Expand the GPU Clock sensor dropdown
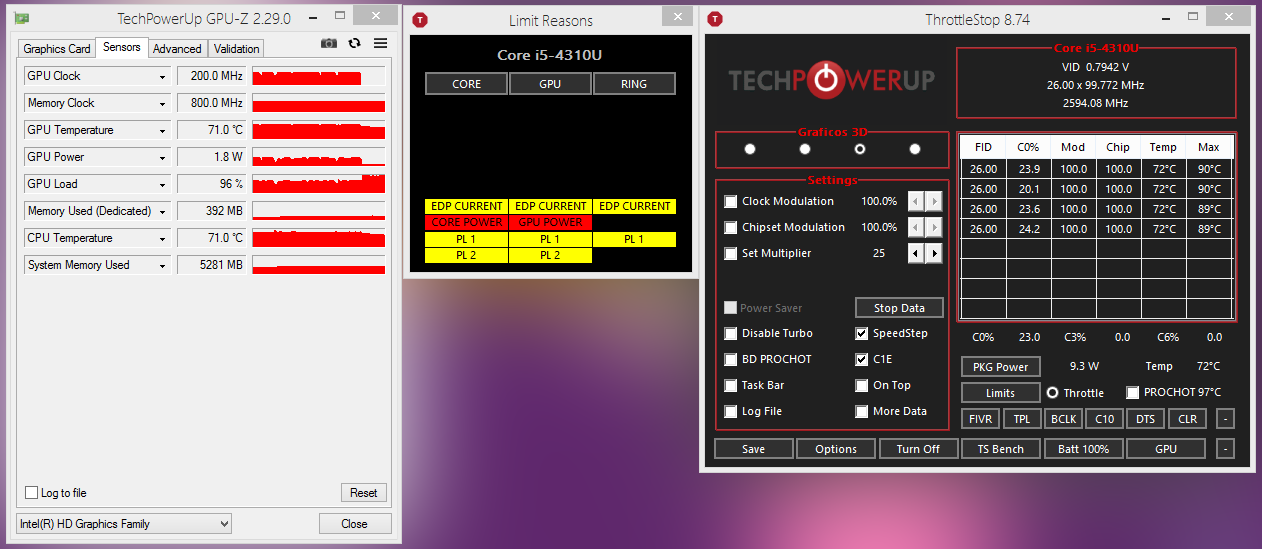Viewport: 1262px width, 549px height. coord(162,76)
